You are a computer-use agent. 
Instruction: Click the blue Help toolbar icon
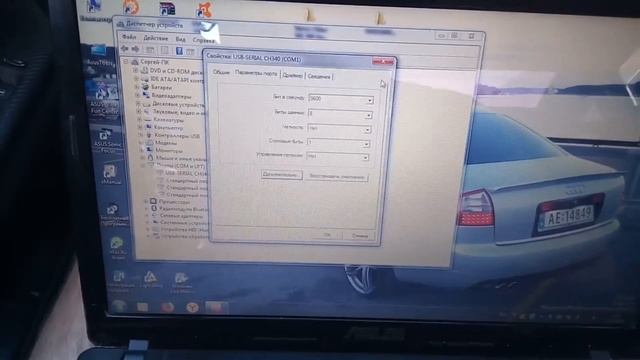[179, 51]
